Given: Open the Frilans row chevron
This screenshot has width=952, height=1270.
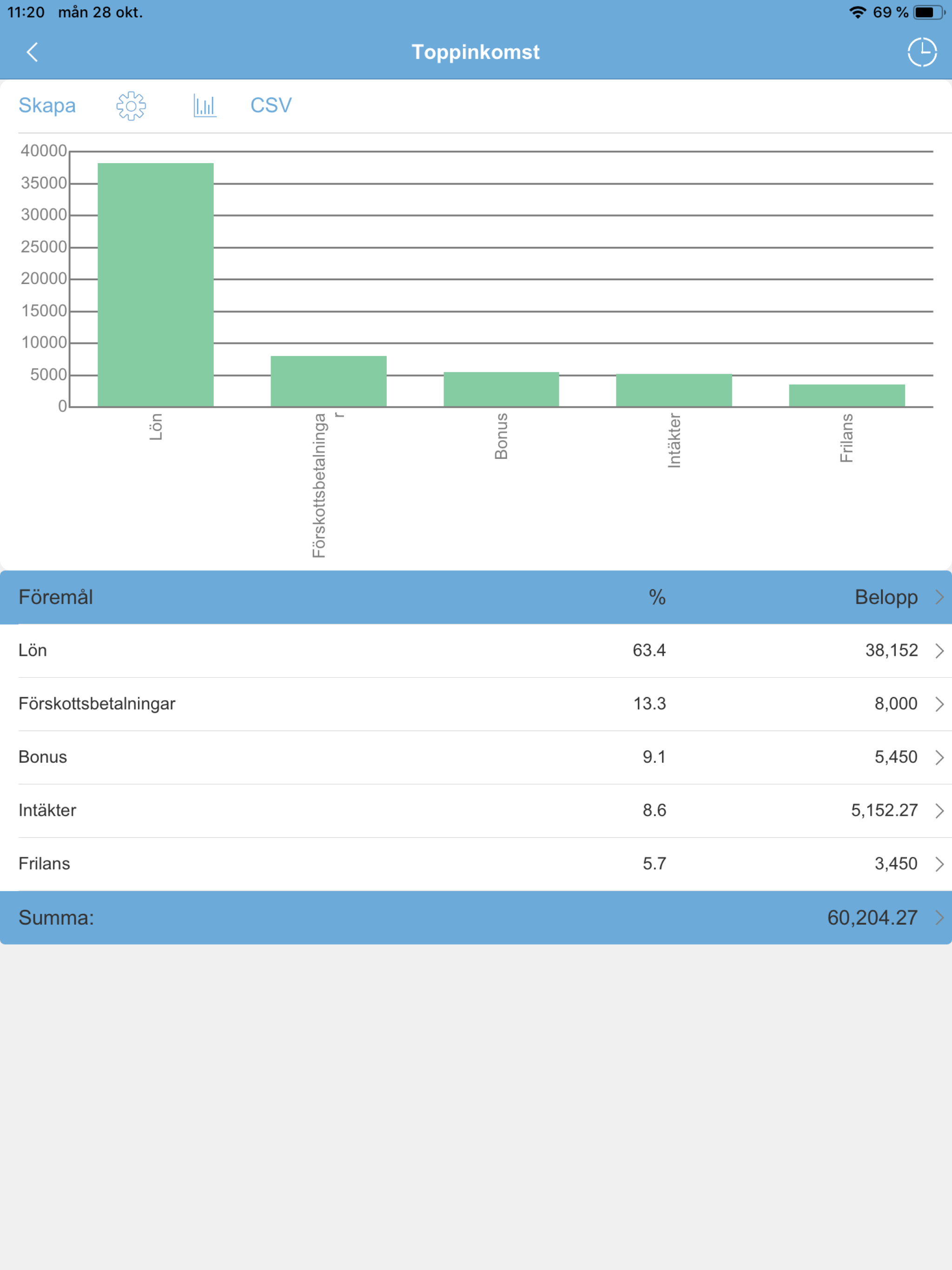Looking at the screenshot, I should pyautogui.click(x=939, y=864).
